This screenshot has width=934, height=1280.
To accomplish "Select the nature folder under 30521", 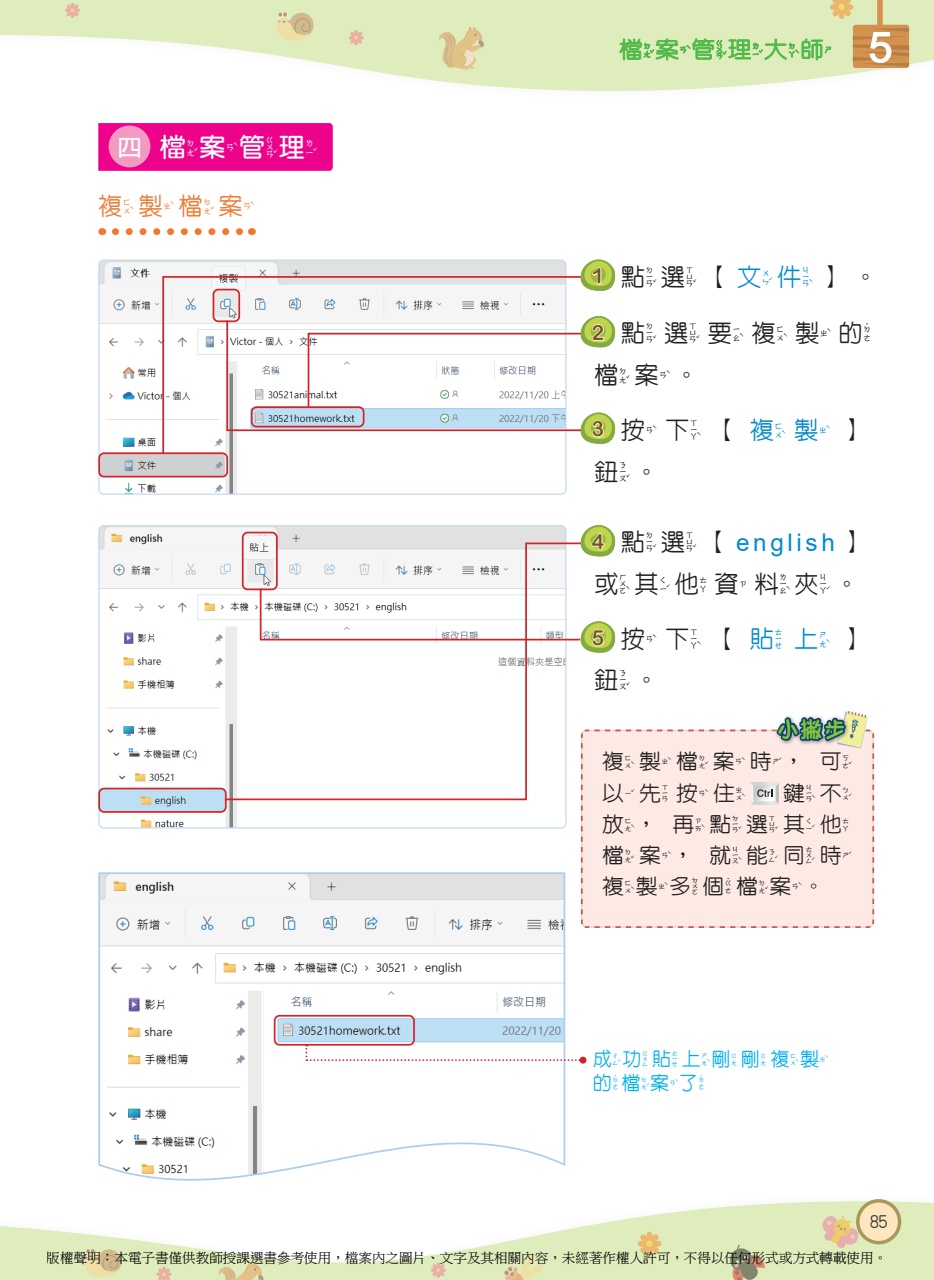I will 169,823.
